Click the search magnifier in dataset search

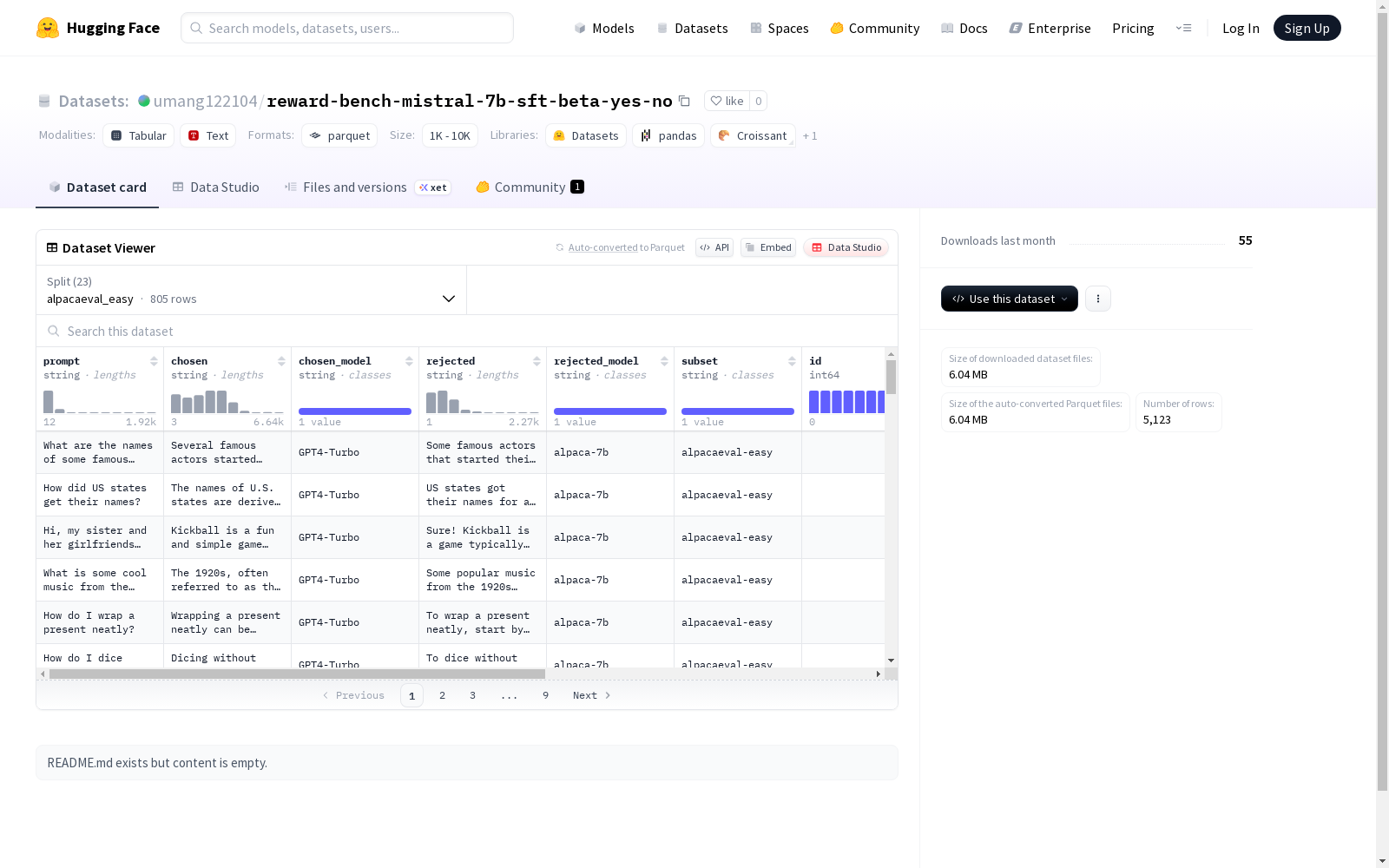coord(54,331)
